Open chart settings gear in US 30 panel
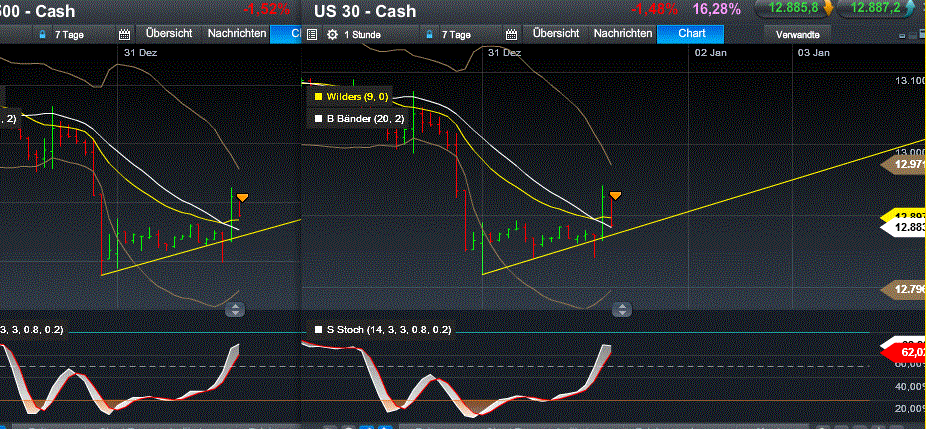Image resolution: width=926 pixels, height=429 pixels. (x=332, y=34)
